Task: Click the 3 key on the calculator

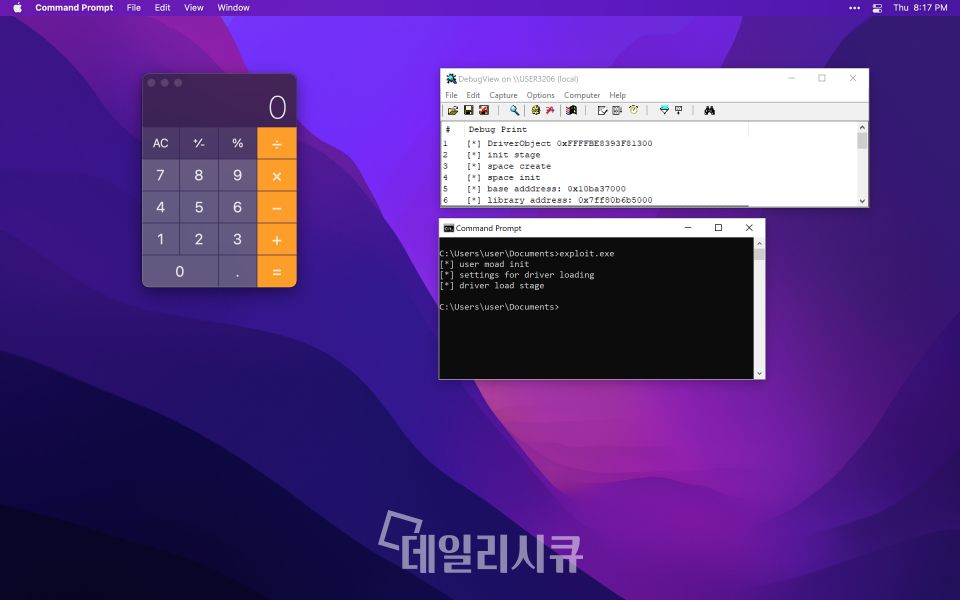Action: [x=238, y=239]
